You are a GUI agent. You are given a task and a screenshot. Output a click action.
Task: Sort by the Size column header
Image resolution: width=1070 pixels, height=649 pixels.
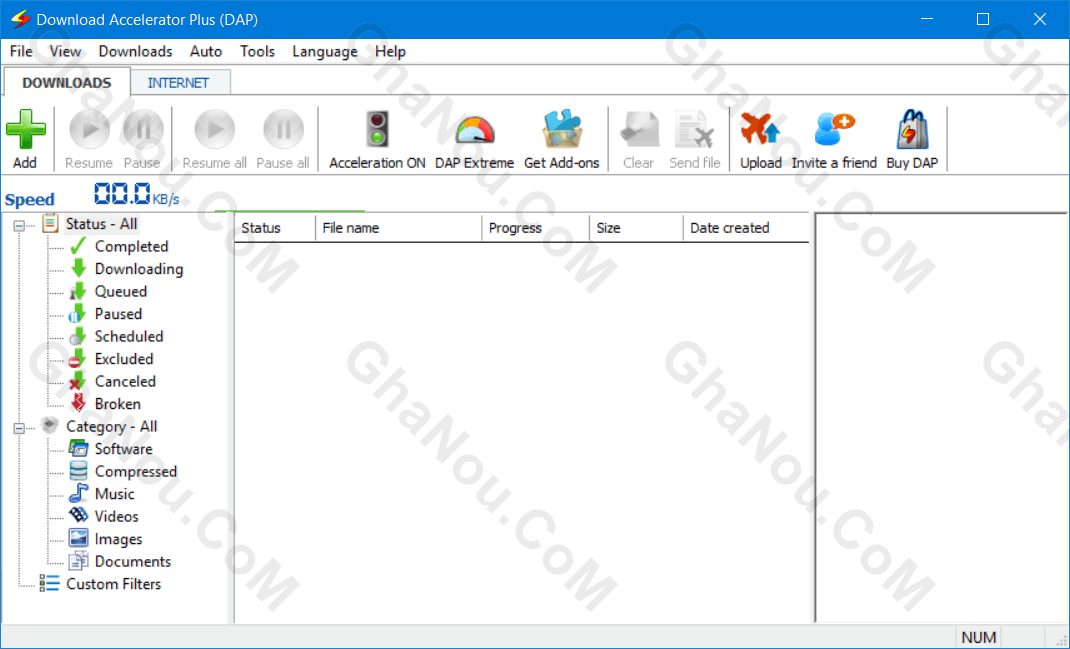pyautogui.click(x=636, y=228)
